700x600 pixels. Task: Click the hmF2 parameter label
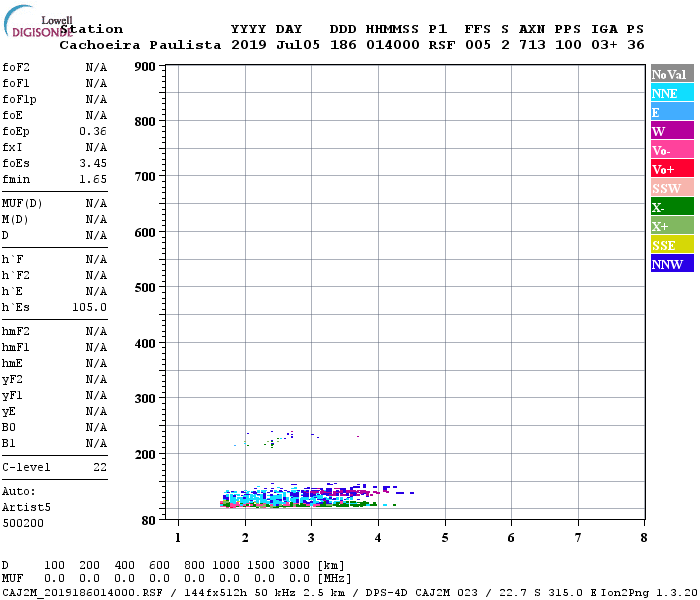click(16, 332)
